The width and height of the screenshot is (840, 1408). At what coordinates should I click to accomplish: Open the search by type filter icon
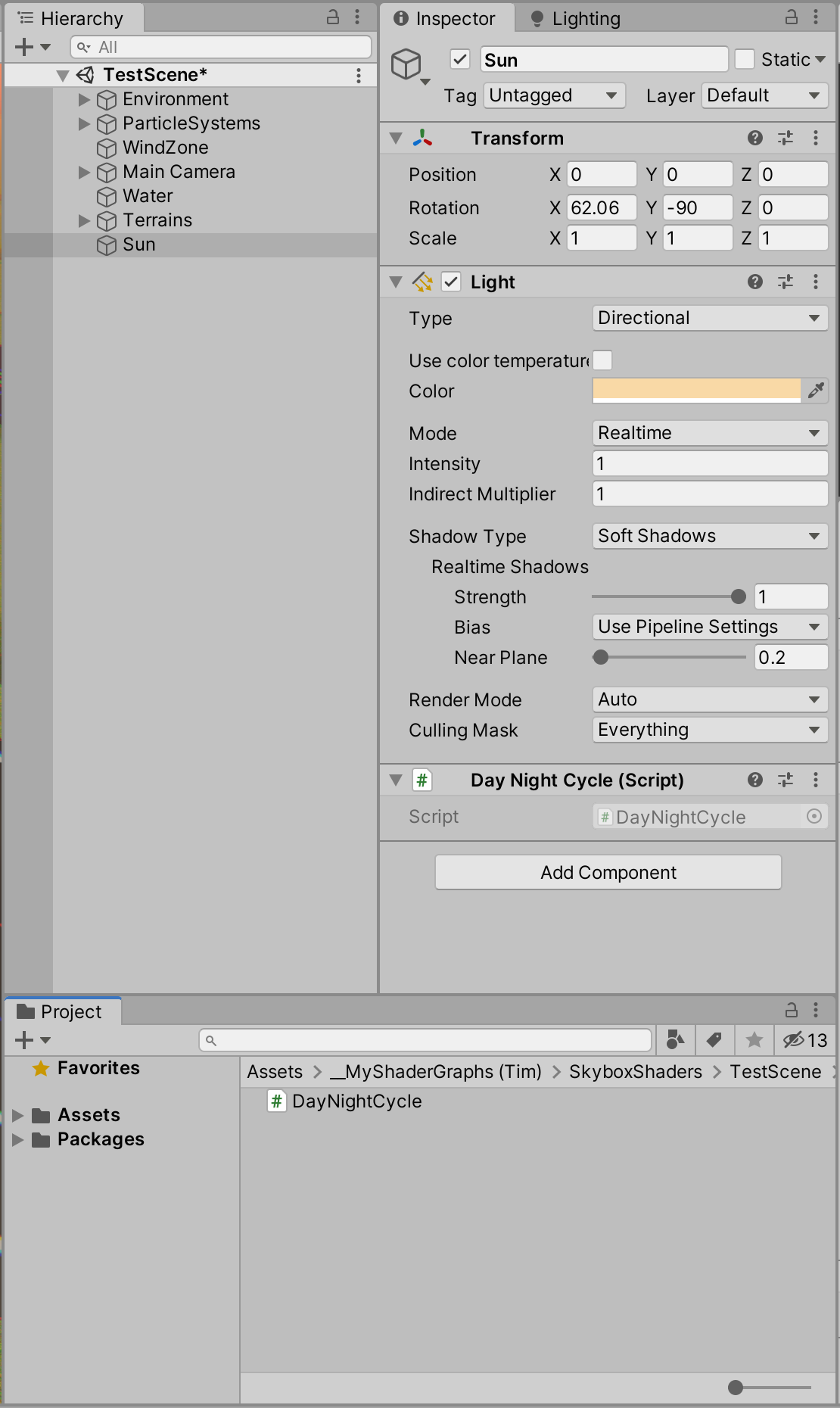point(675,1040)
